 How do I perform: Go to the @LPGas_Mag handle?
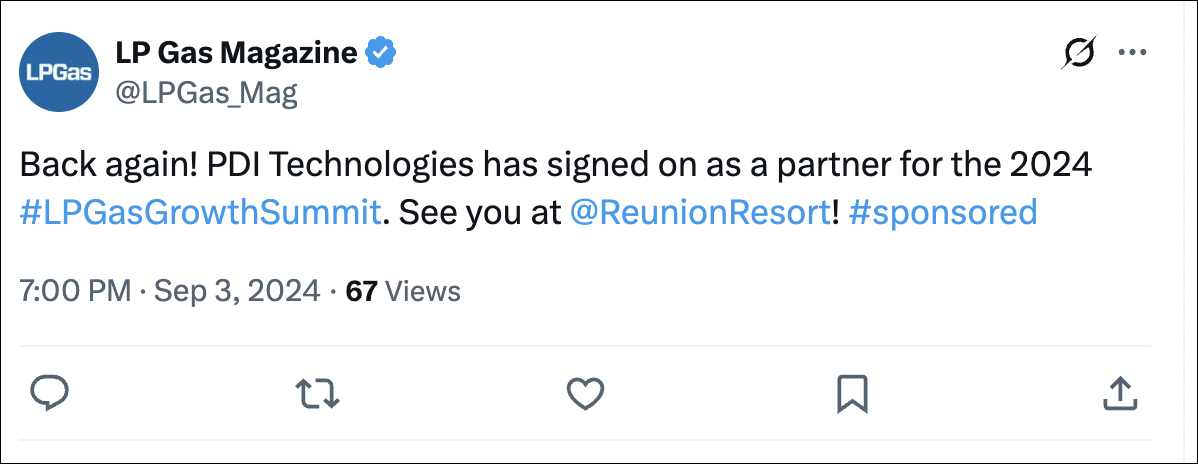point(207,92)
